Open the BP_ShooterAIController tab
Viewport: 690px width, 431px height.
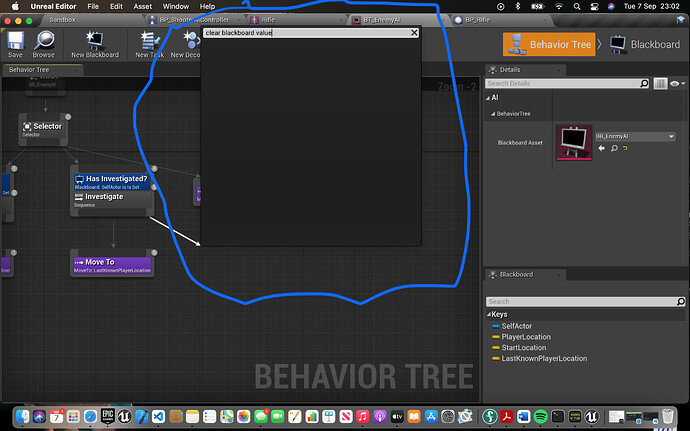(x=195, y=20)
